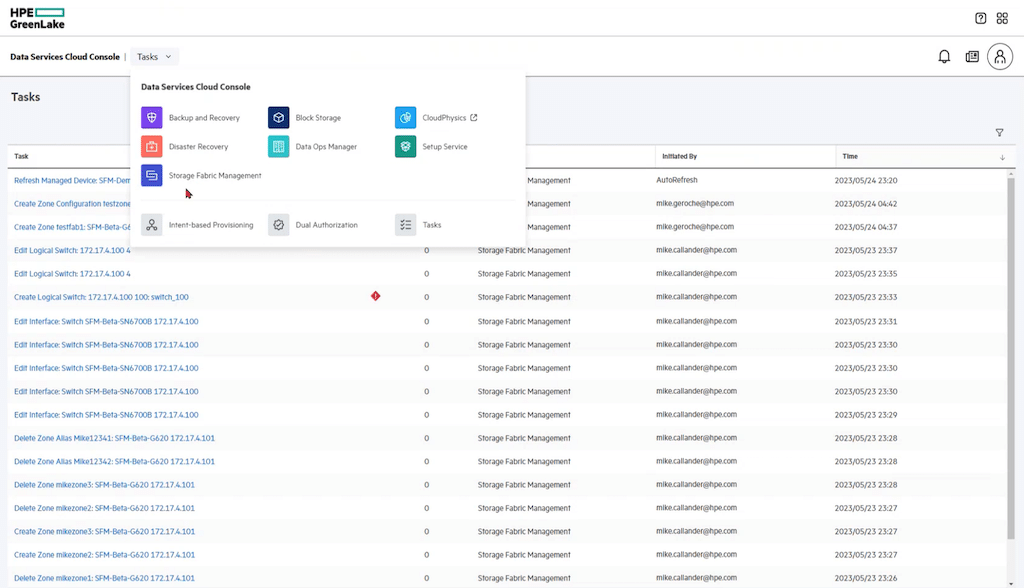Open Delete Zone Alias Mike12341 task link
This screenshot has height=588, width=1024.
114,438
